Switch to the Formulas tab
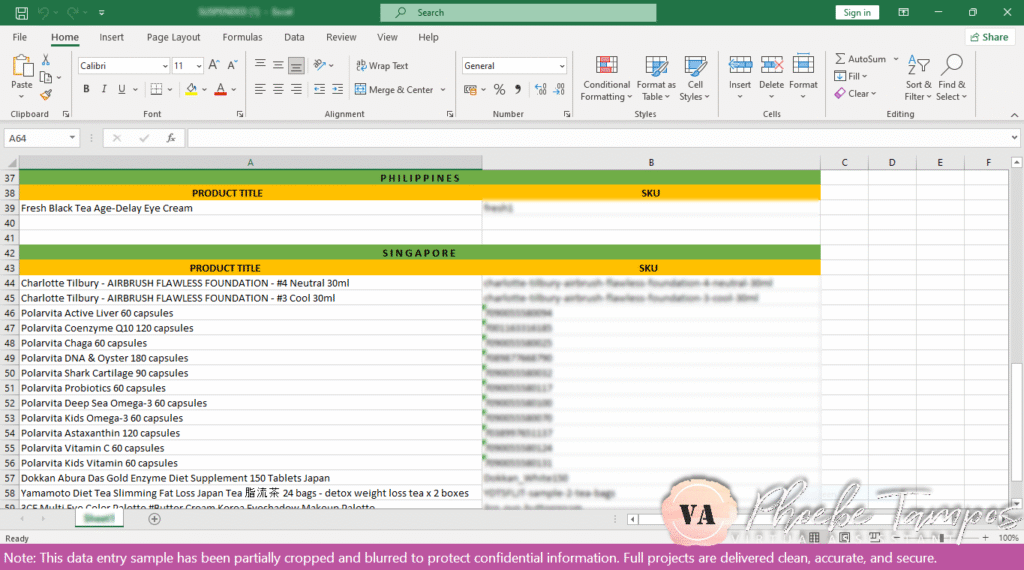The height and width of the screenshot is (570, 1024). pos(242,37)
